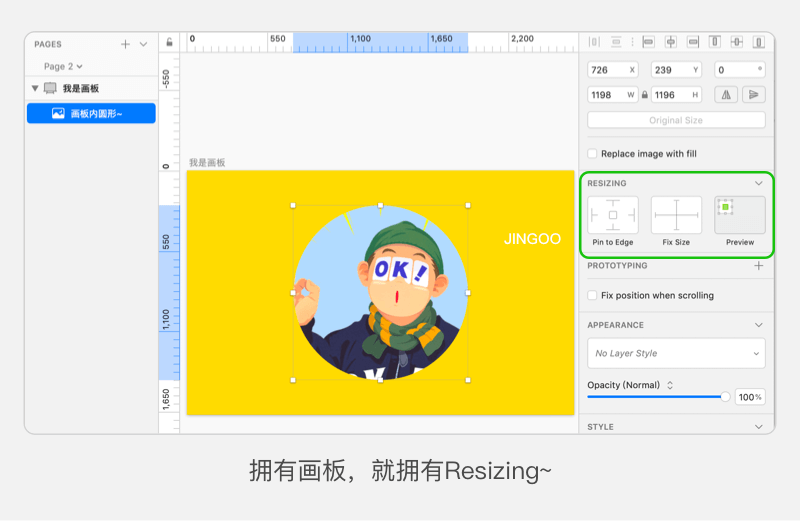
Task: Enable Fix position when scrolling
Action: pos(592,295)
